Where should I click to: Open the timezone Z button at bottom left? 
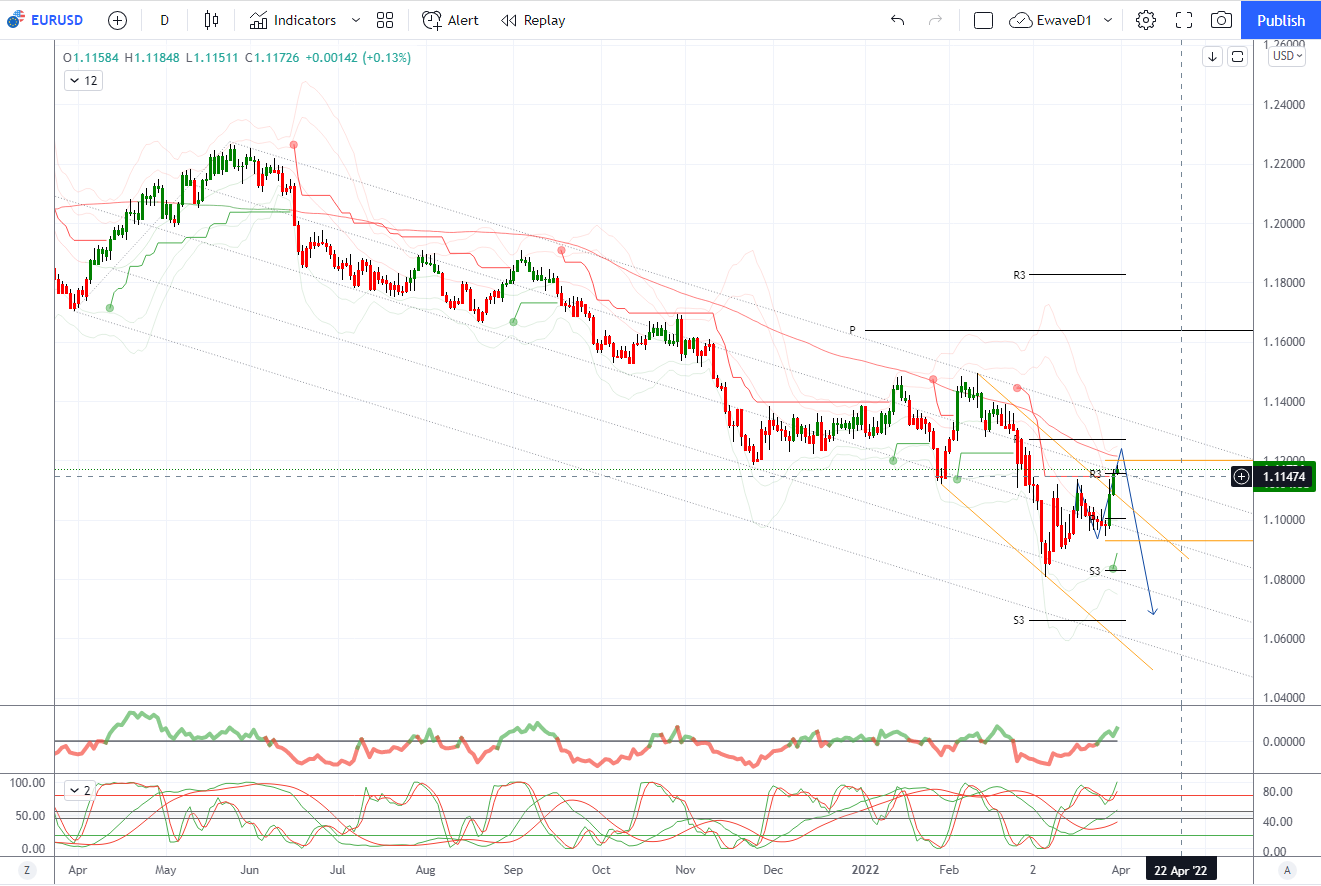[27, 870]
